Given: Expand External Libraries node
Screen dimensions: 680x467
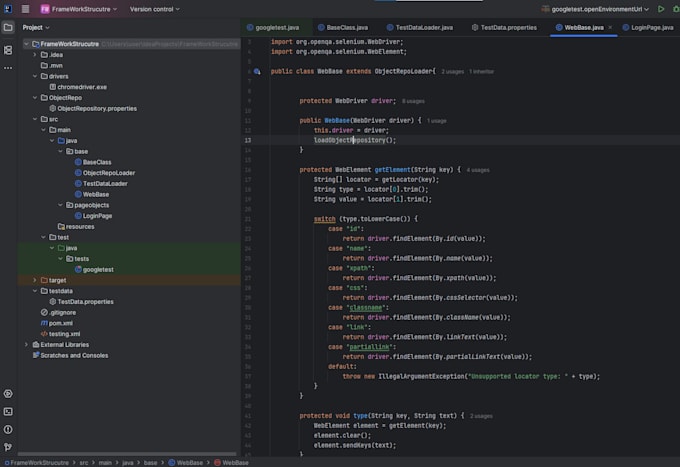Looking at the screenshot, I should pos(26,345).
